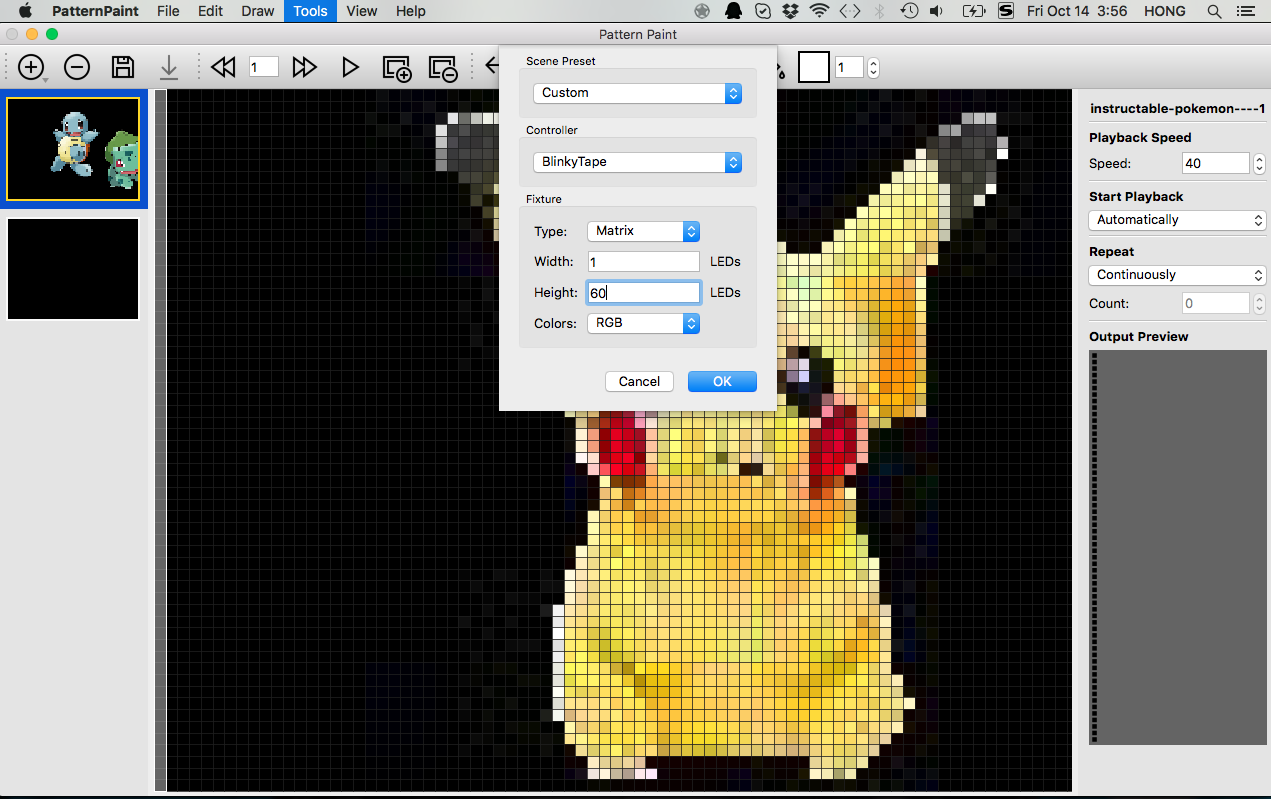Click the brush size stepper arrows

pyautogui.click(x=873, y=68)
